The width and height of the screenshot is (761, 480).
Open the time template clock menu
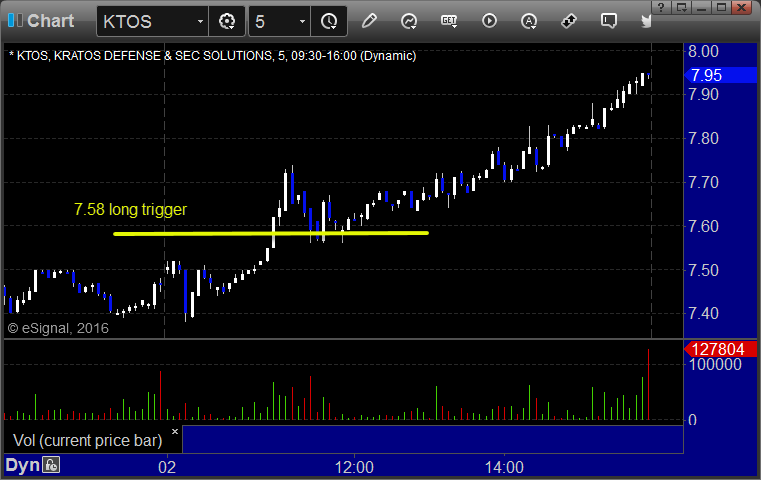[x=329, y=21]
